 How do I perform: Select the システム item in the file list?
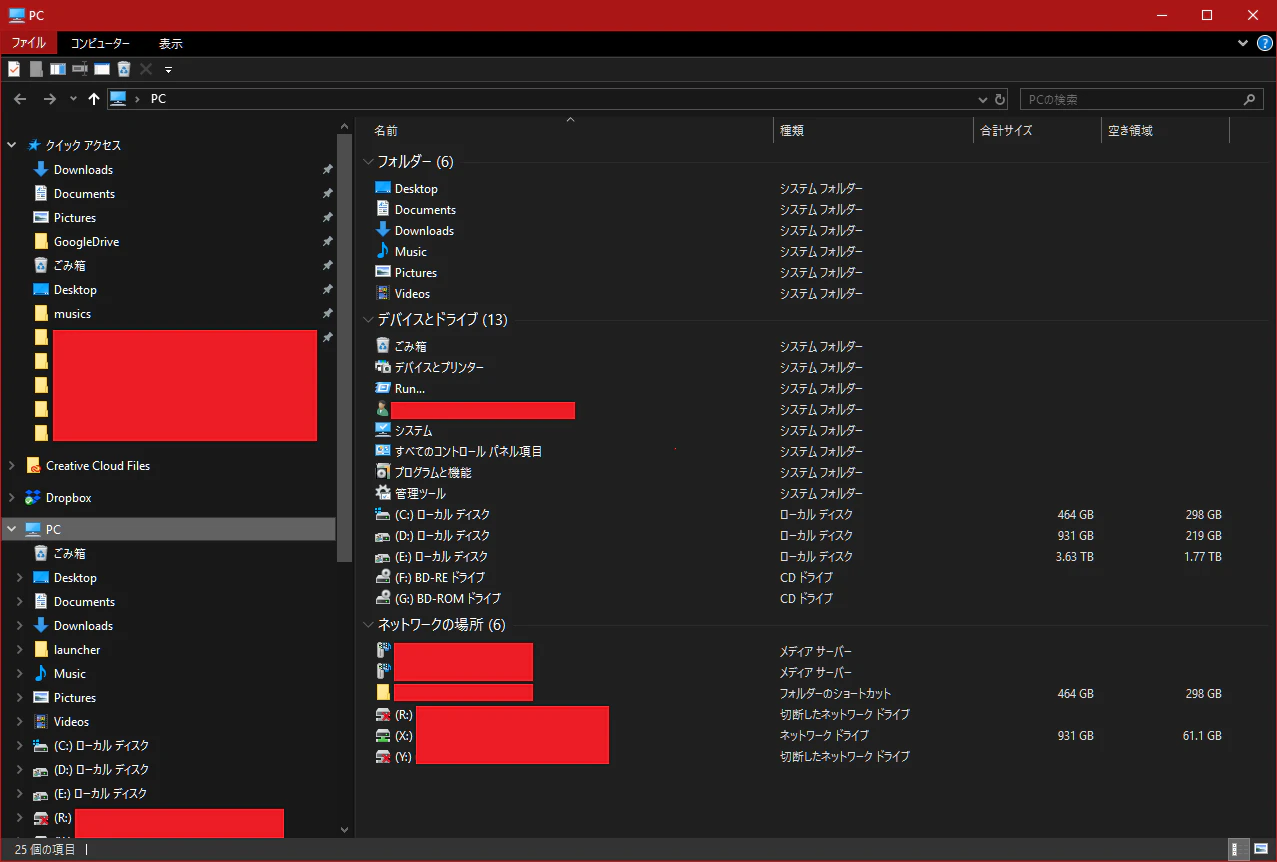404,431
